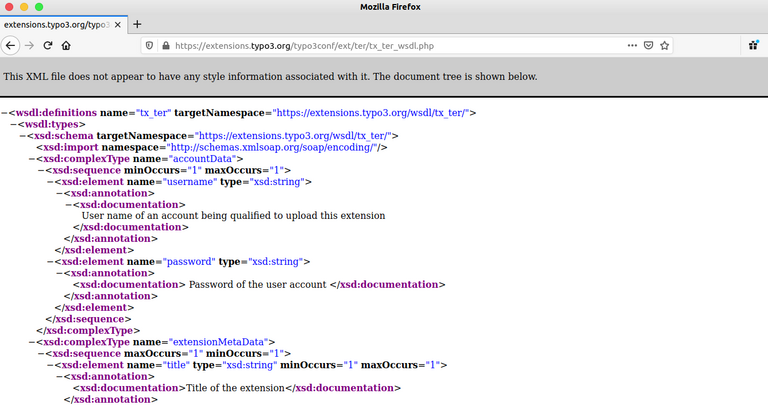Go to Home via house icon

[66, 45]
